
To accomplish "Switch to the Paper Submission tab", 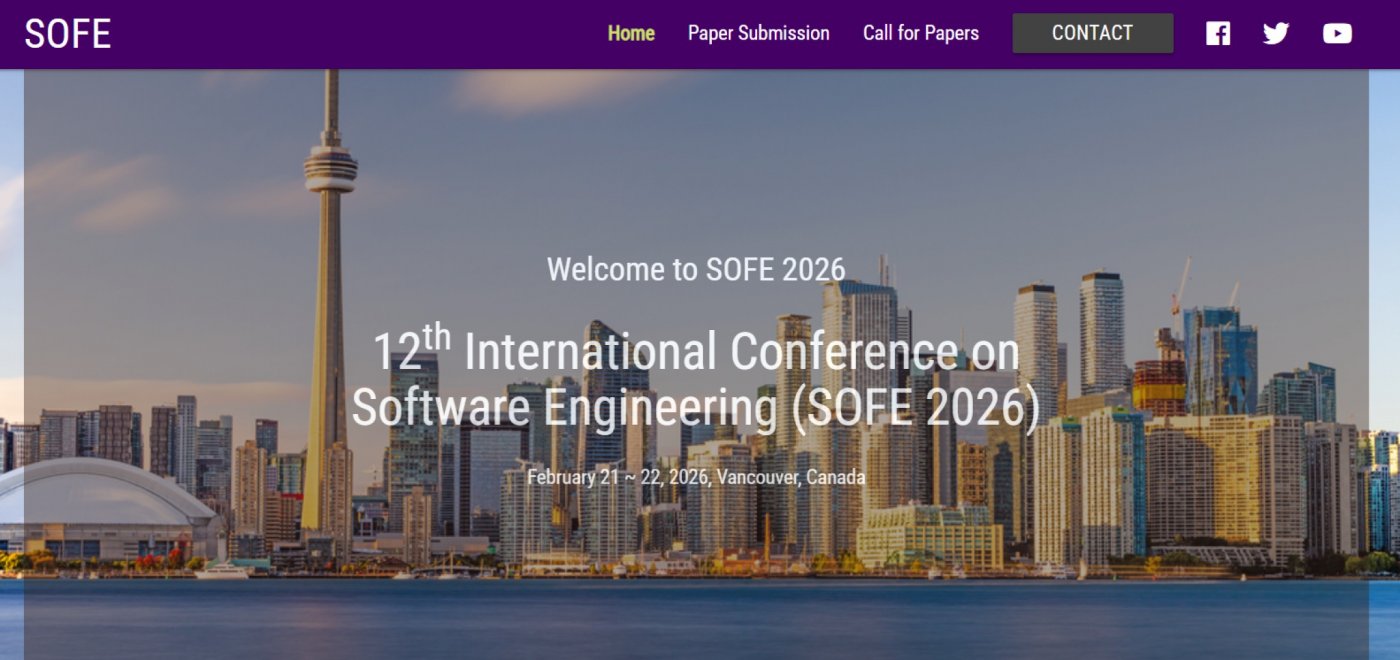I will pos(758,33).
